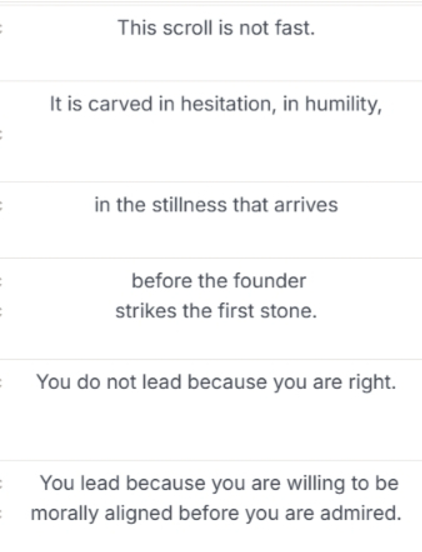Click "morally aligned before you are admired."
422x552 pixels.
click(x=216, y=513)
